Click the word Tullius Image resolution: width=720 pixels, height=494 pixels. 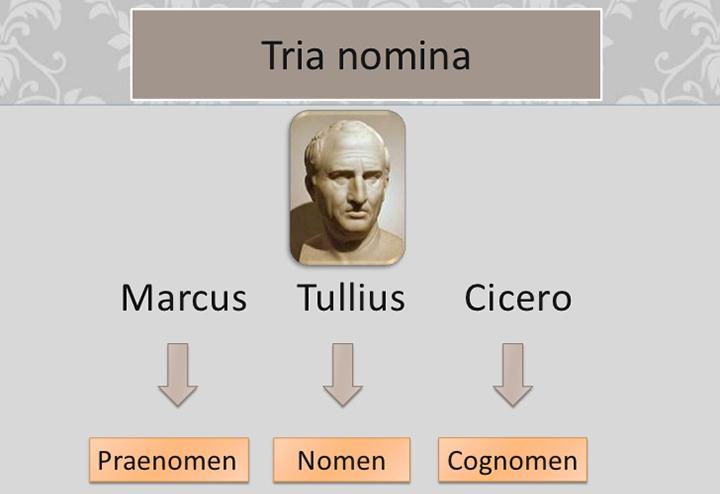(x=351, y=297)
